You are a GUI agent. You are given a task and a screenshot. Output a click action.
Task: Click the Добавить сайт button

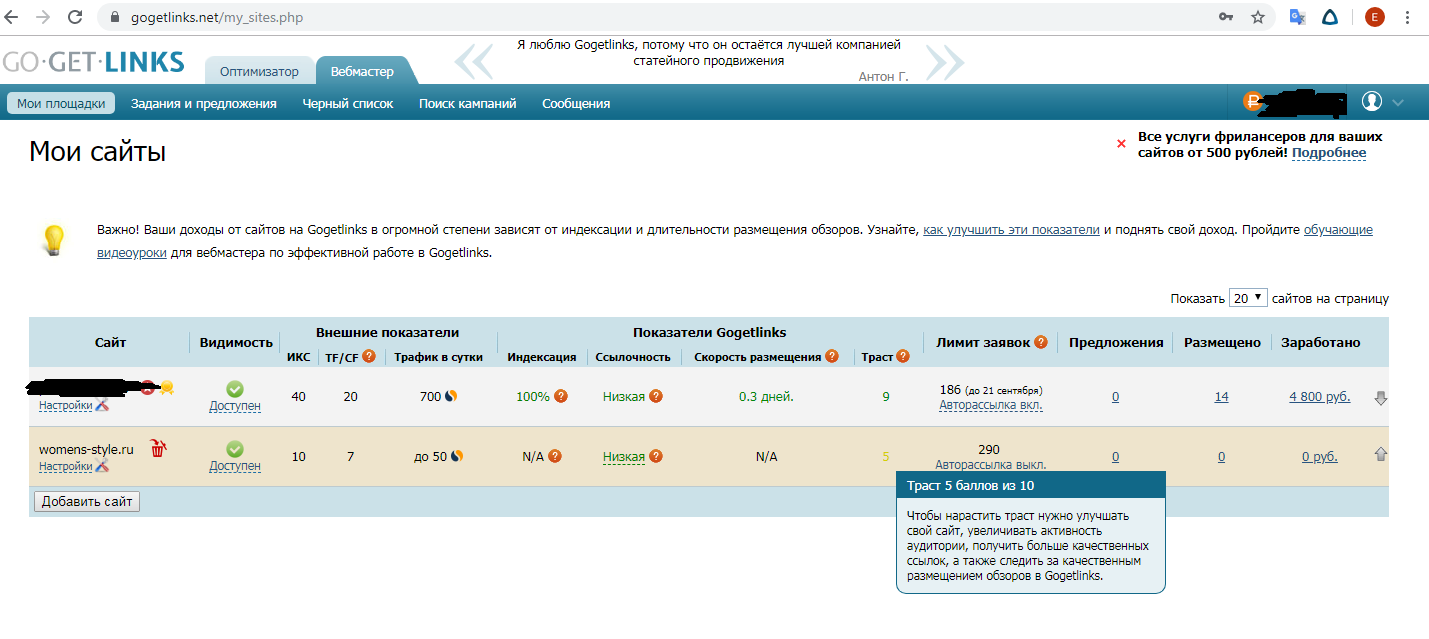(87, 501)
